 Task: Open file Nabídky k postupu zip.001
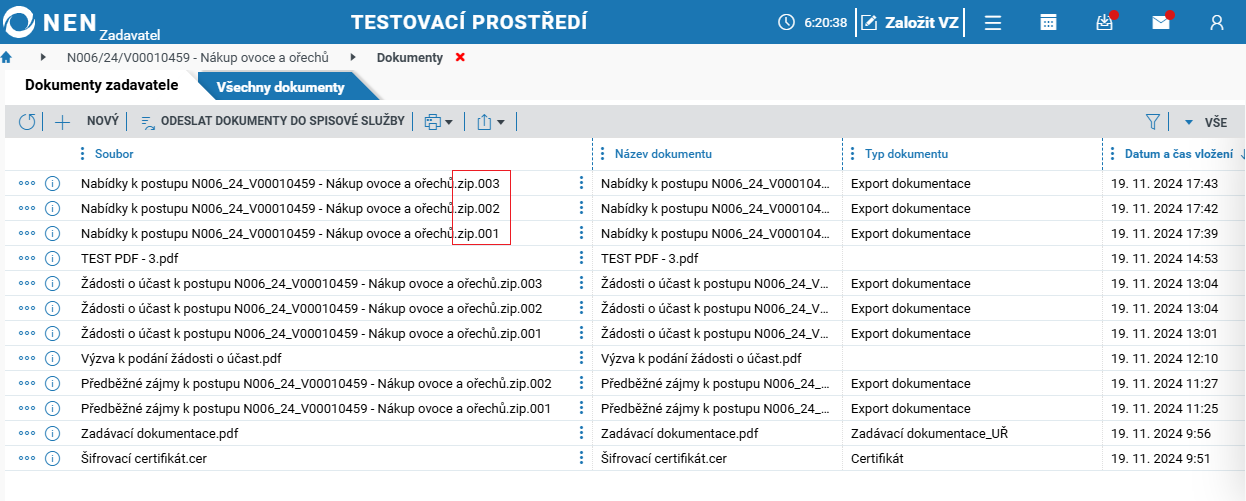[x=289, y=234]
